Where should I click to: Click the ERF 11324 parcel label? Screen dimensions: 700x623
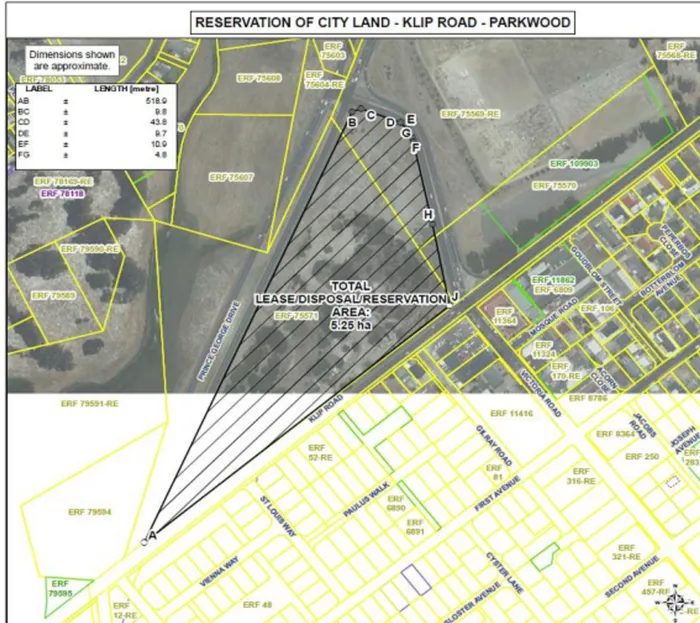[543, 349]
